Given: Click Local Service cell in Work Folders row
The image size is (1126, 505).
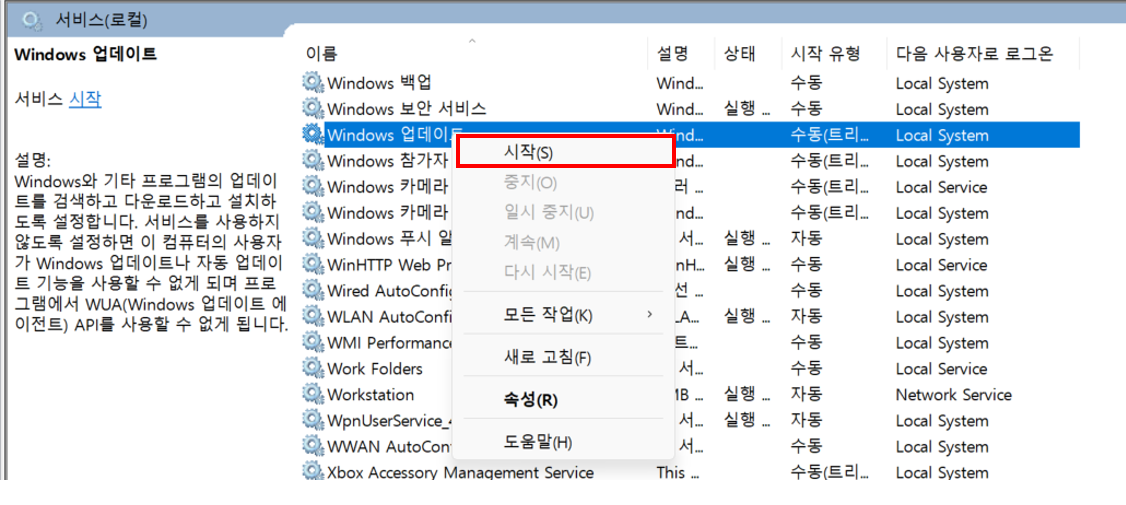Looking at the screenshot, I should coord(941,369).
